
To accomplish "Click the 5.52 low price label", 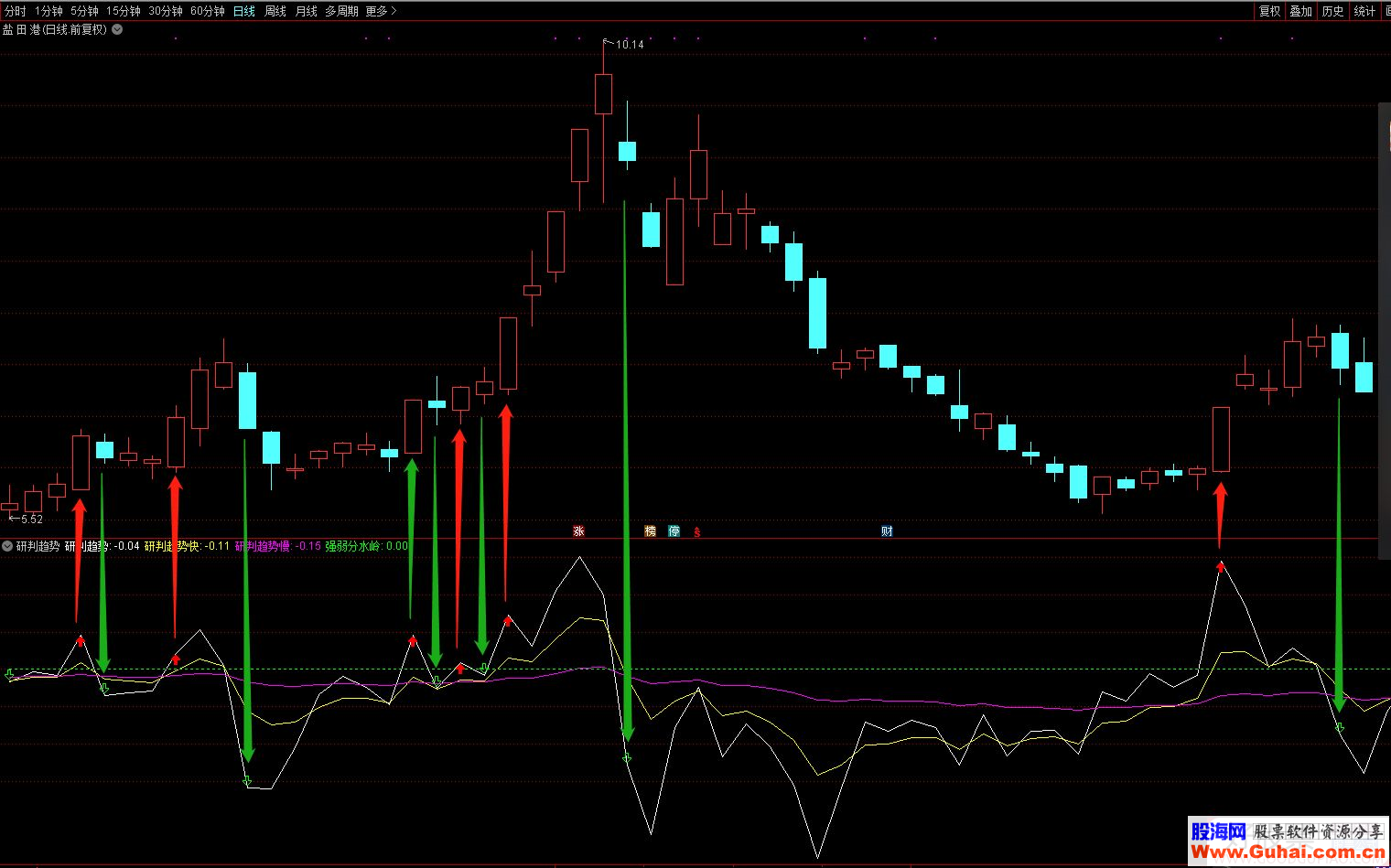I will (x=32, y=519).
